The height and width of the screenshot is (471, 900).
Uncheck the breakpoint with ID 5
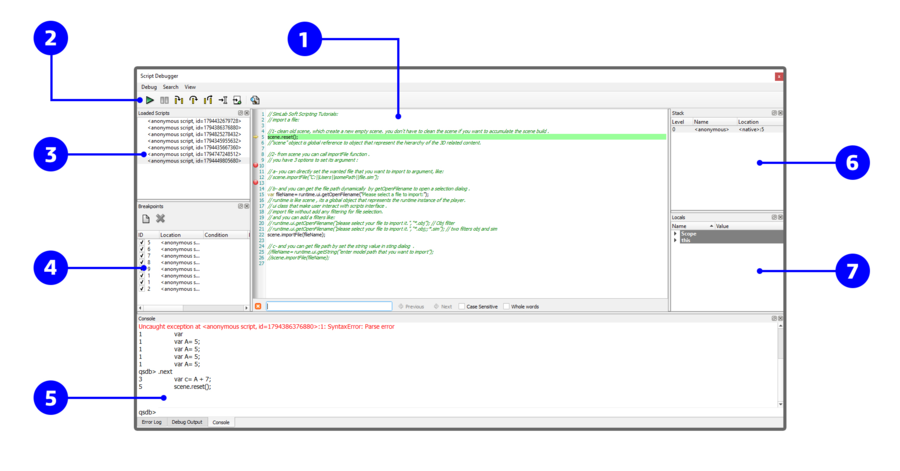(142, 243)
